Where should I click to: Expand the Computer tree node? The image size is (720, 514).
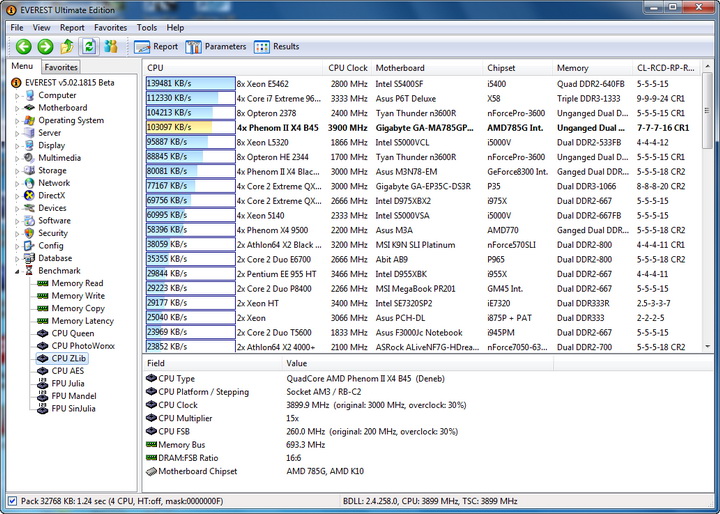(x=17, y=96)
